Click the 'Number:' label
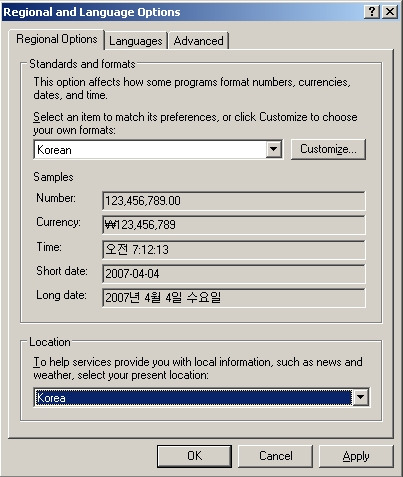The height and width of the screenshot is (477, 403). pos(56,198)
